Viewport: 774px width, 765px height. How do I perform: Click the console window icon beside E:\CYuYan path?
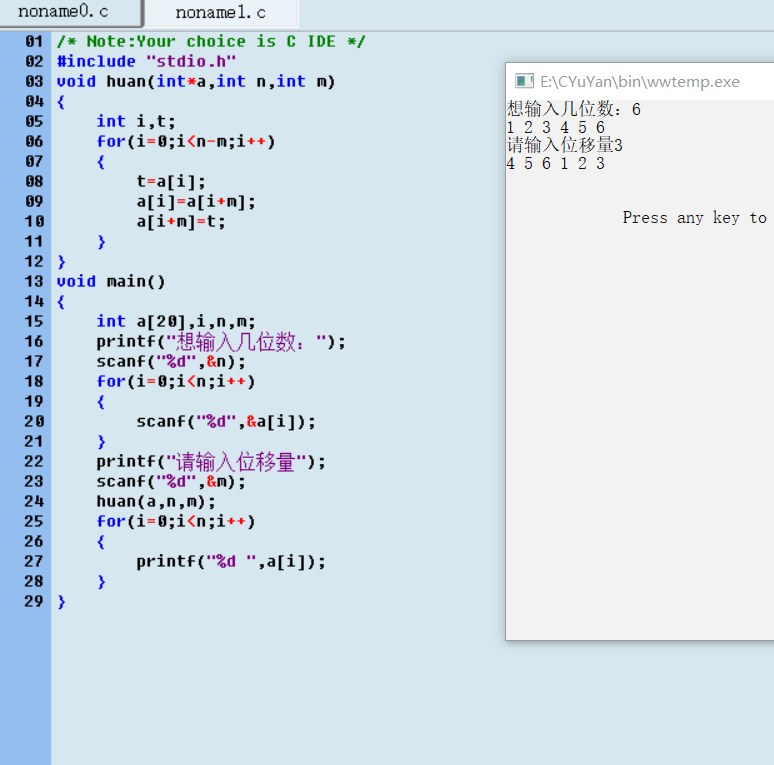tap(524, 81)
